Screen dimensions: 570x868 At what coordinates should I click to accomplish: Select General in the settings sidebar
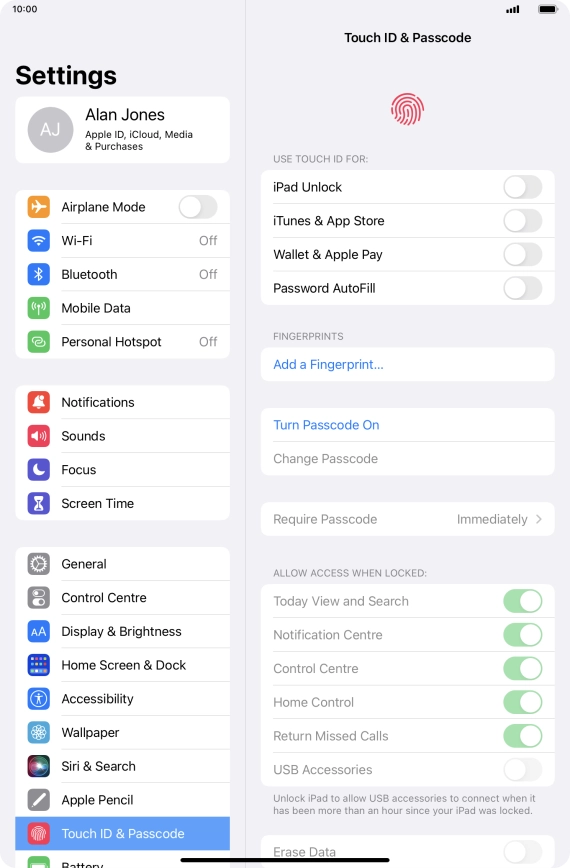tap(122, 564)
